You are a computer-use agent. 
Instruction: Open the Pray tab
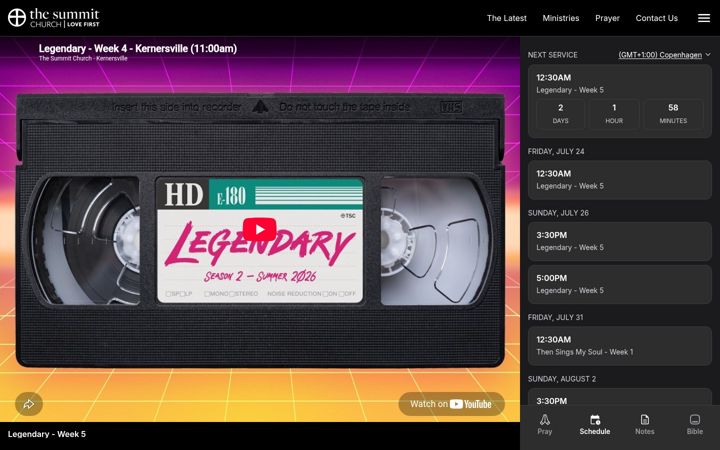pos(545,424)
